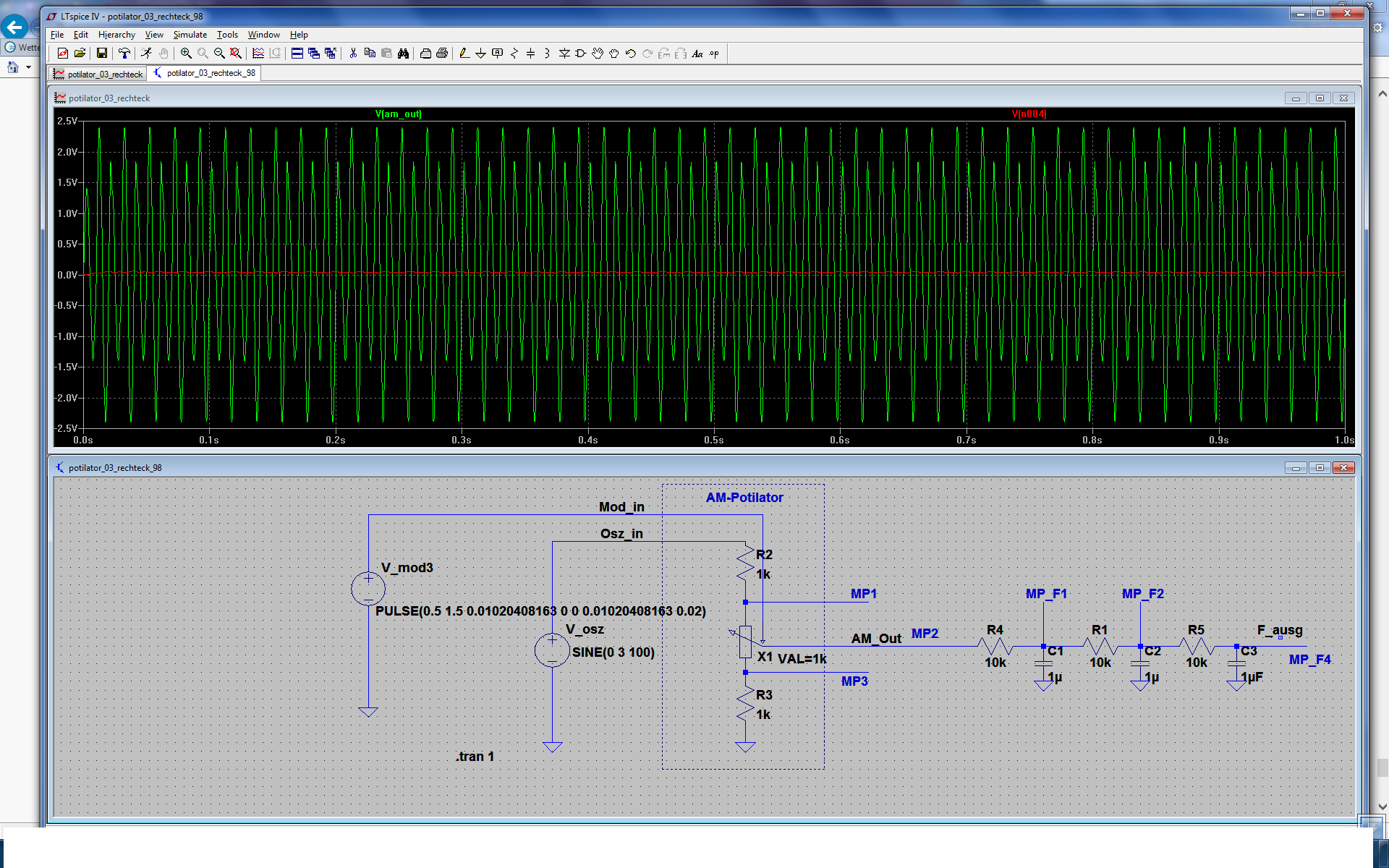Select the Capacitor placement tool
The height and width of the screenshot is (868, 1389).
(531, 54)
